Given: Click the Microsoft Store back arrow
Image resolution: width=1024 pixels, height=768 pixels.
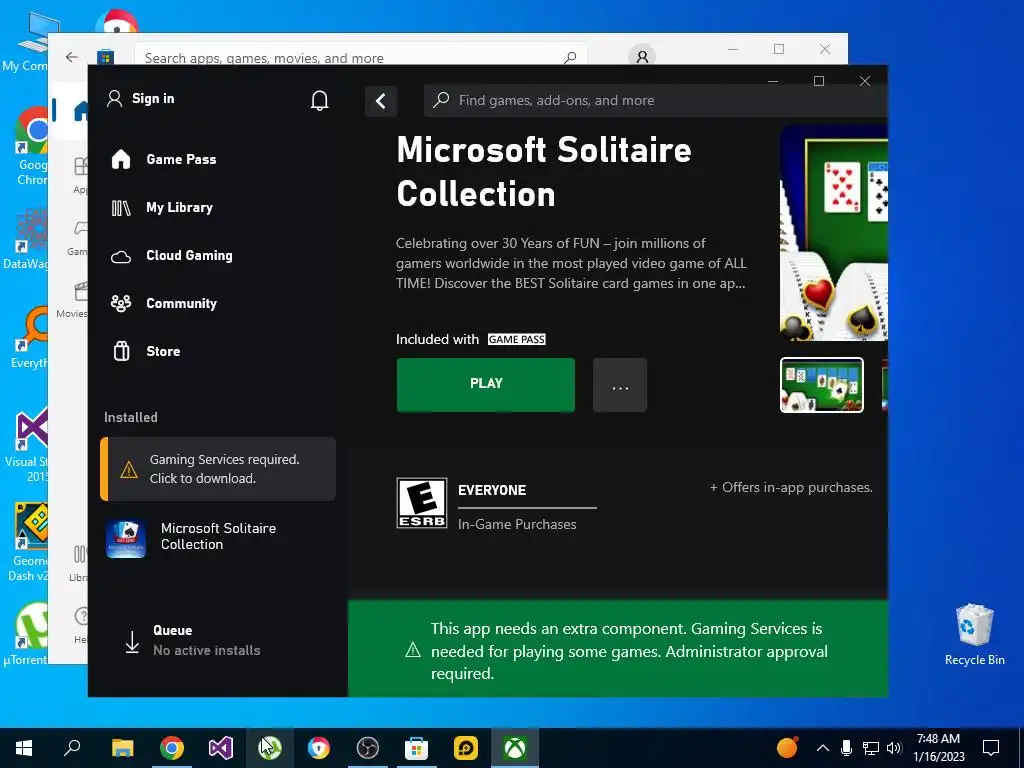Looking at the screenshot, I should click(x=72, y=57).
